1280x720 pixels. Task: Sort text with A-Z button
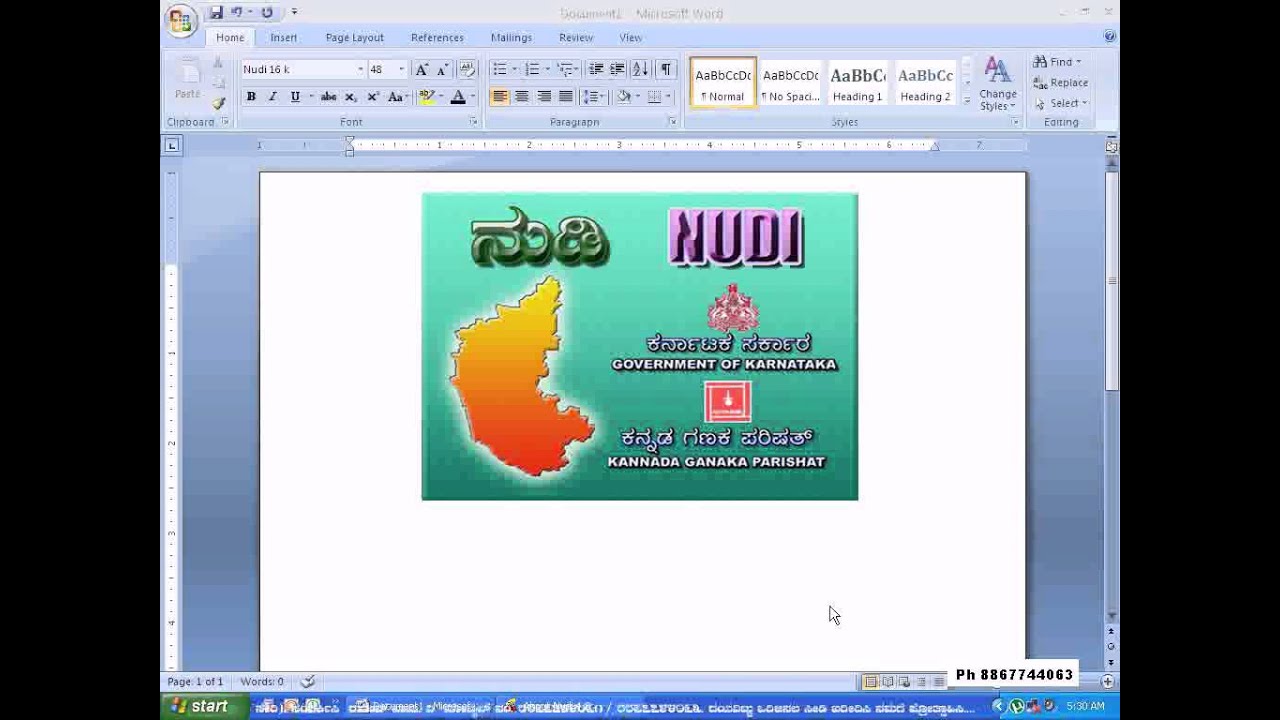point(640,69)
